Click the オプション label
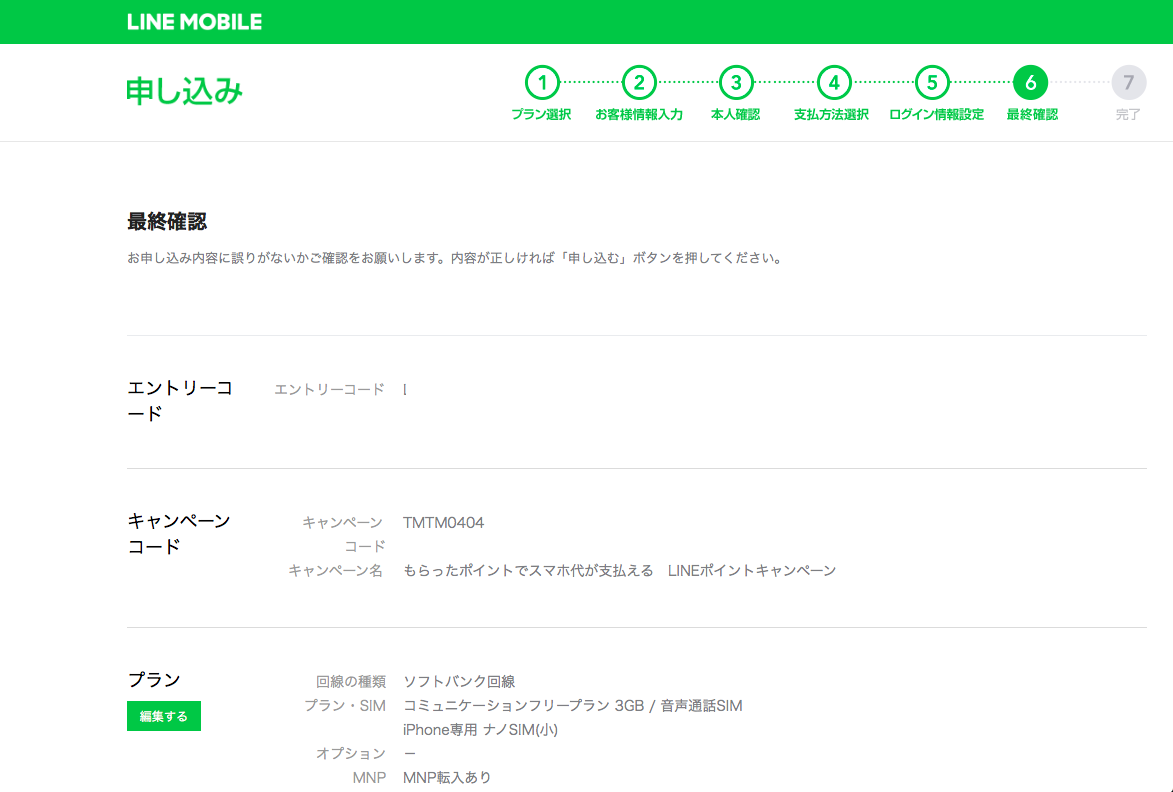 click(351, 753)
